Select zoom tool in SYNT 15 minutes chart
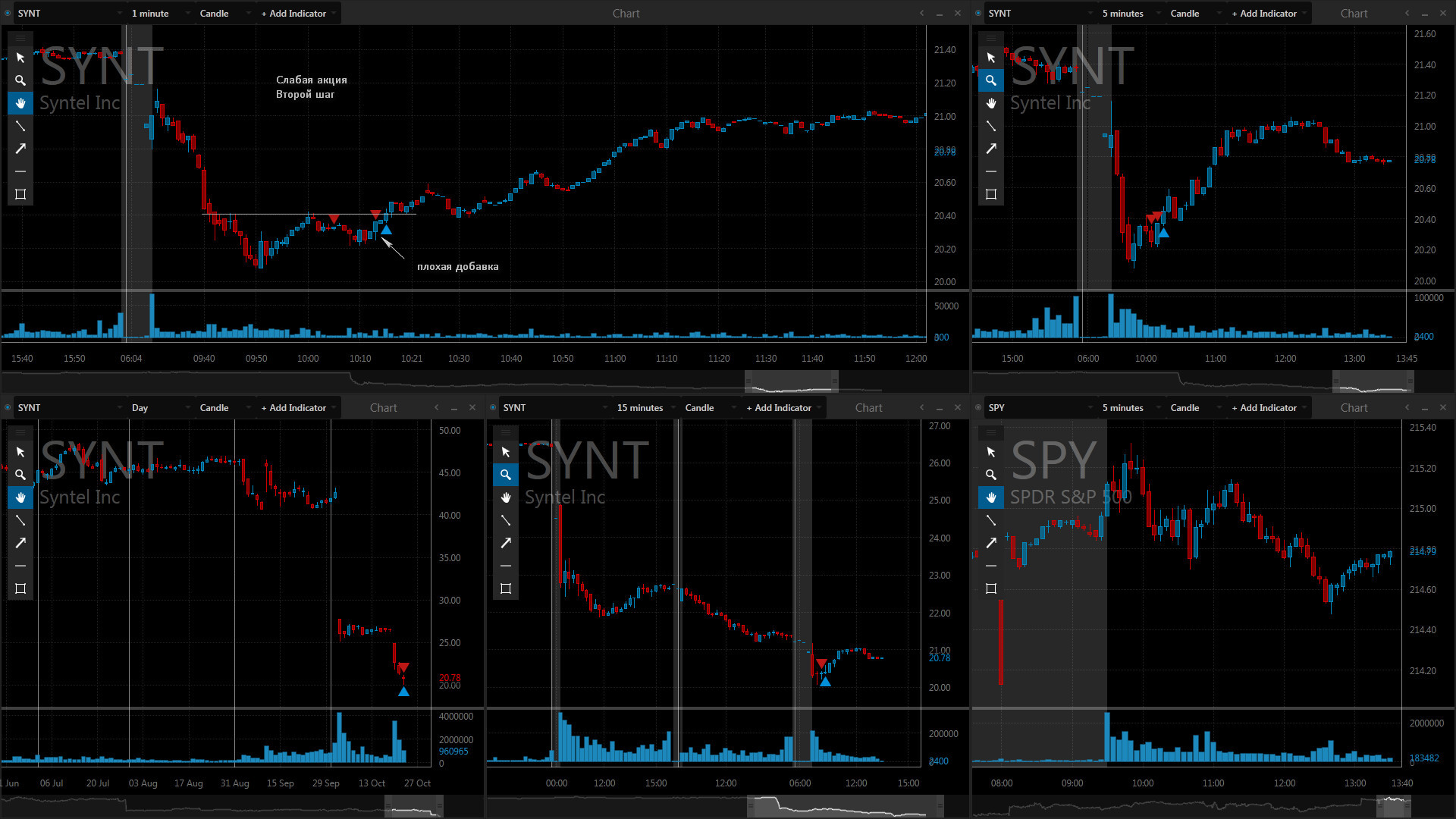 click(x=506, y=475)
